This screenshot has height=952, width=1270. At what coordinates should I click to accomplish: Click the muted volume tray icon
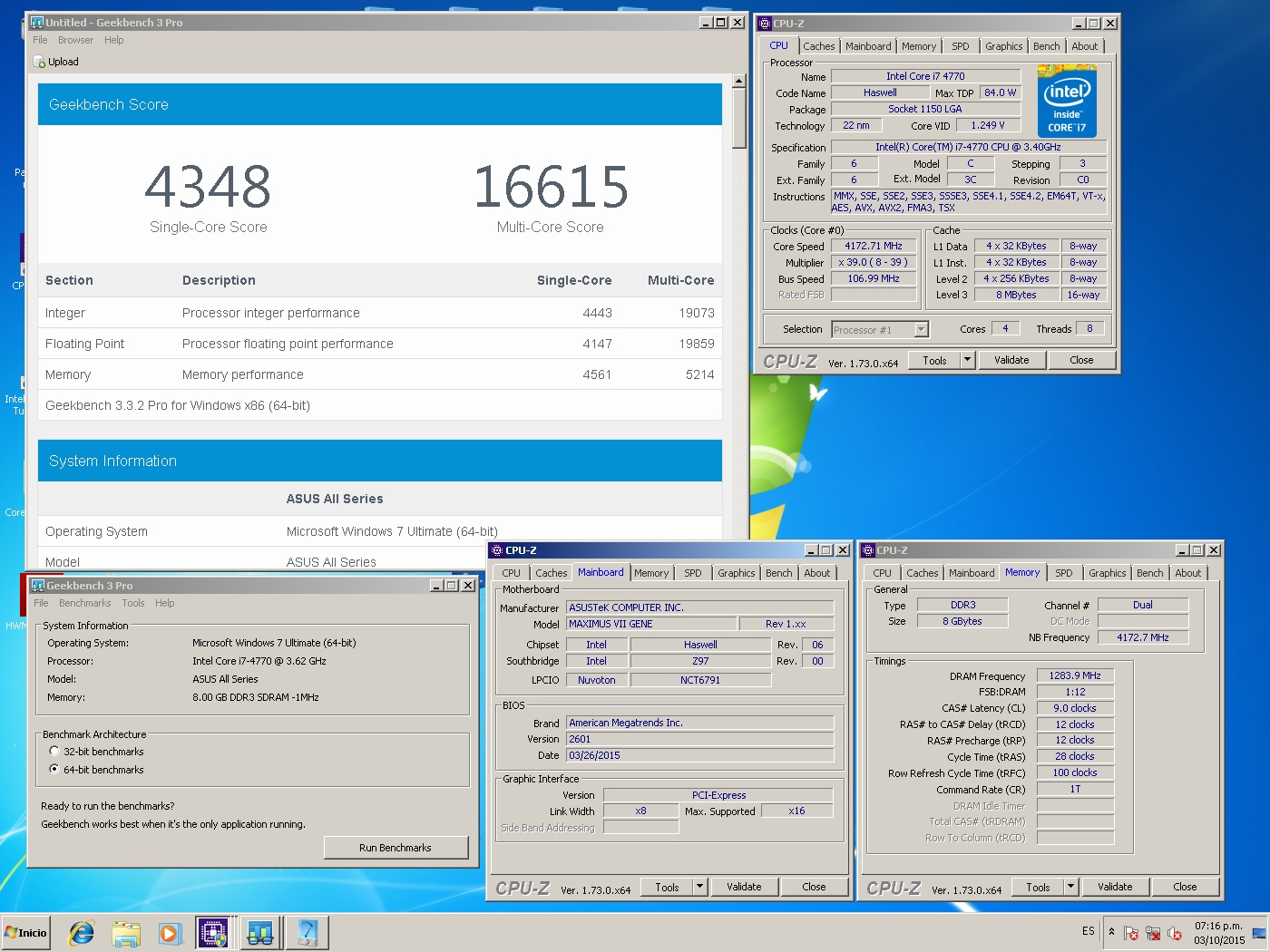click(1175, 933)
